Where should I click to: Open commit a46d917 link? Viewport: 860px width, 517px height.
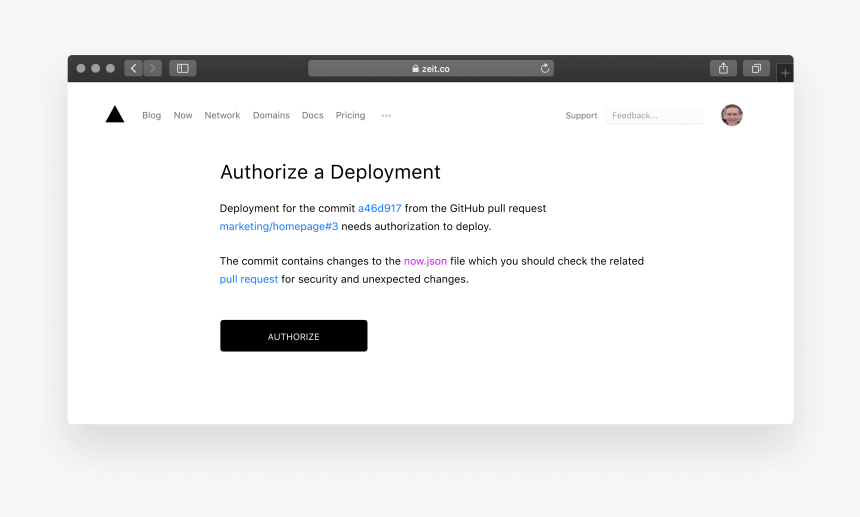(380, 208)
